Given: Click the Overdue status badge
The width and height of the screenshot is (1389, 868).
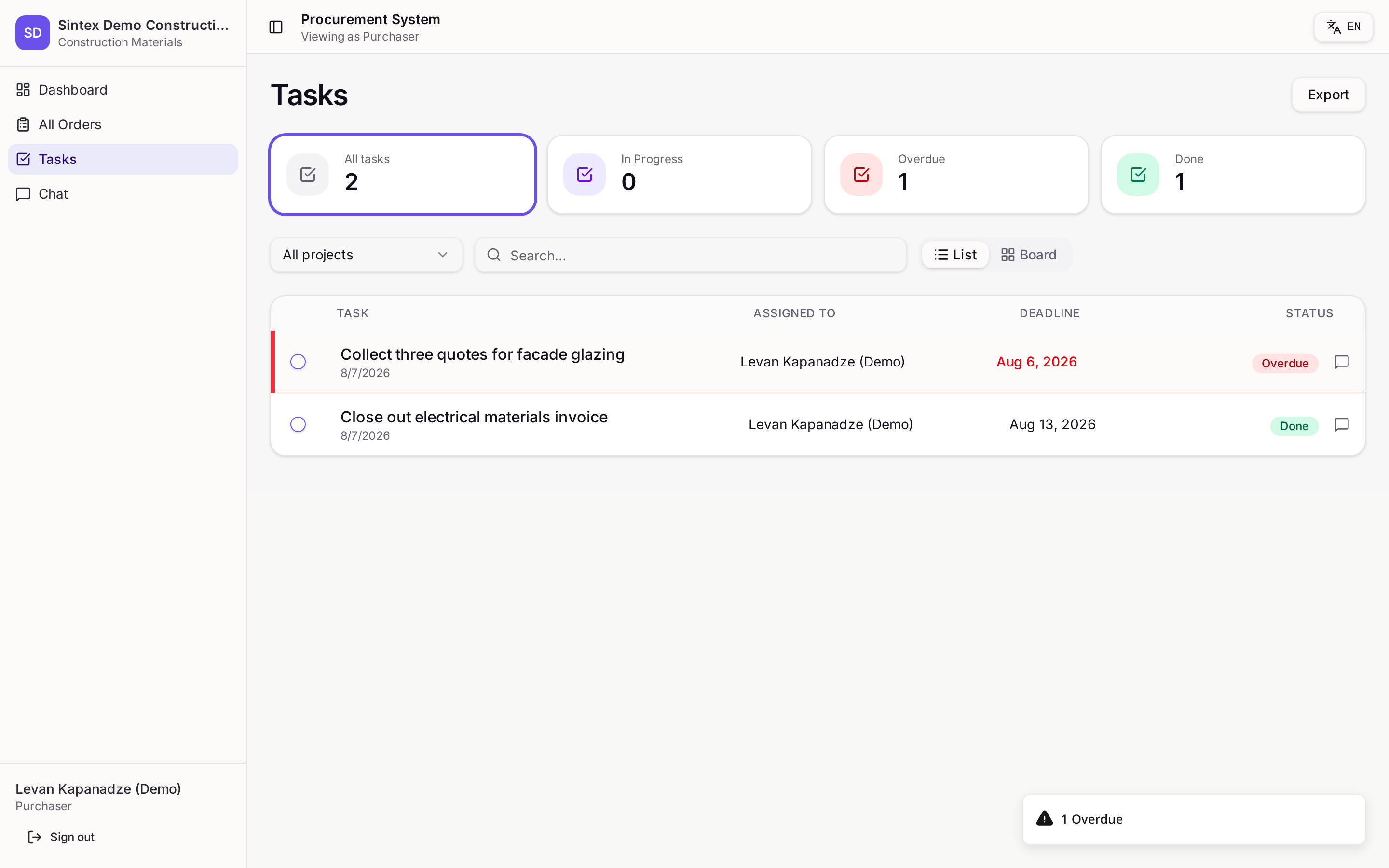Looking at the screenshot, I should click(1284, 364).
